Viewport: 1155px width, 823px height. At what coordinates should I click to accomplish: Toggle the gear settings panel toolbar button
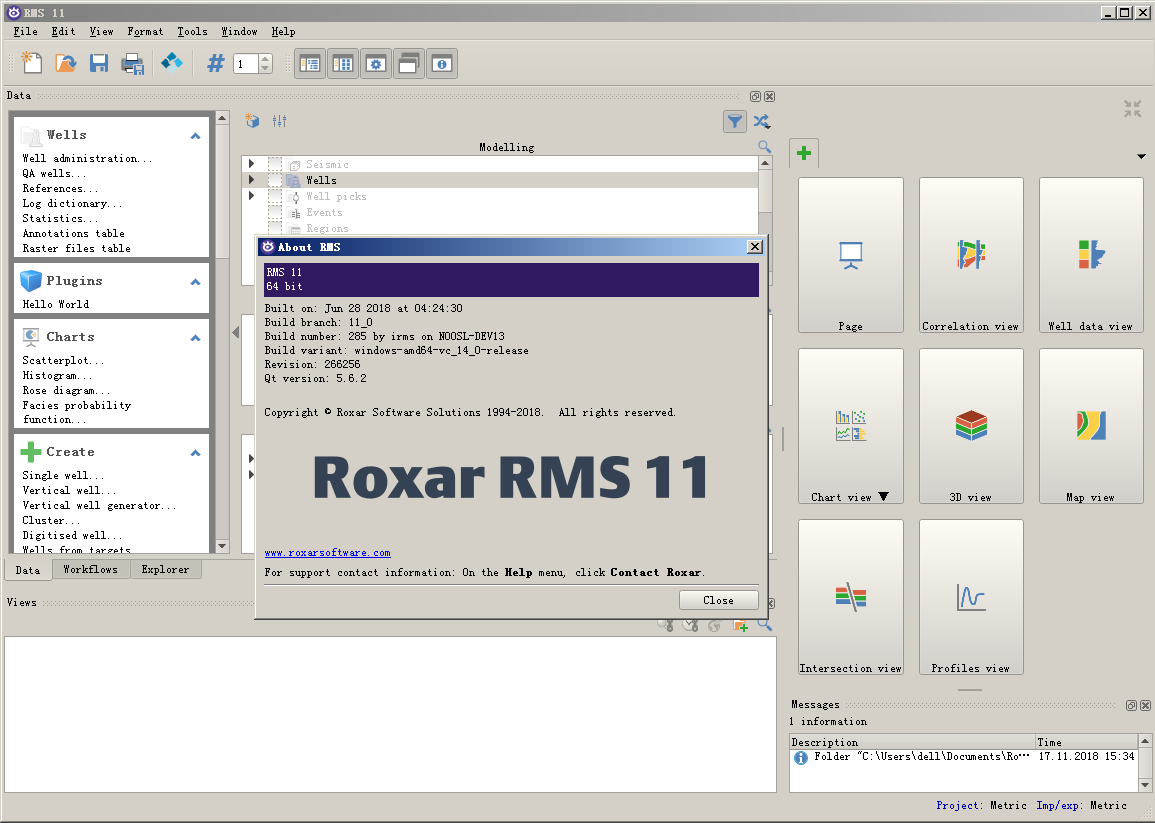coord(376,64)
